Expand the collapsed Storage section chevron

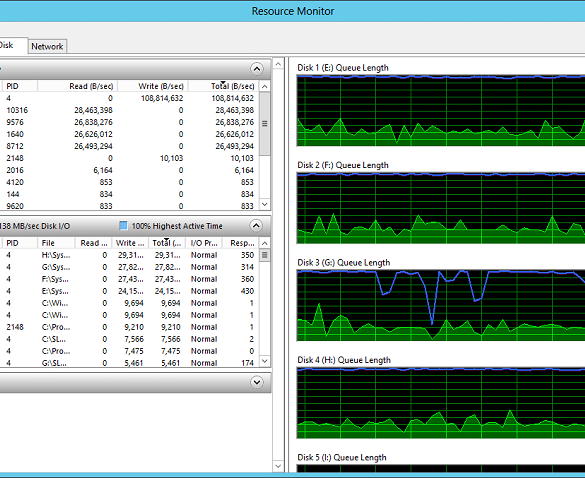[257, 382]
